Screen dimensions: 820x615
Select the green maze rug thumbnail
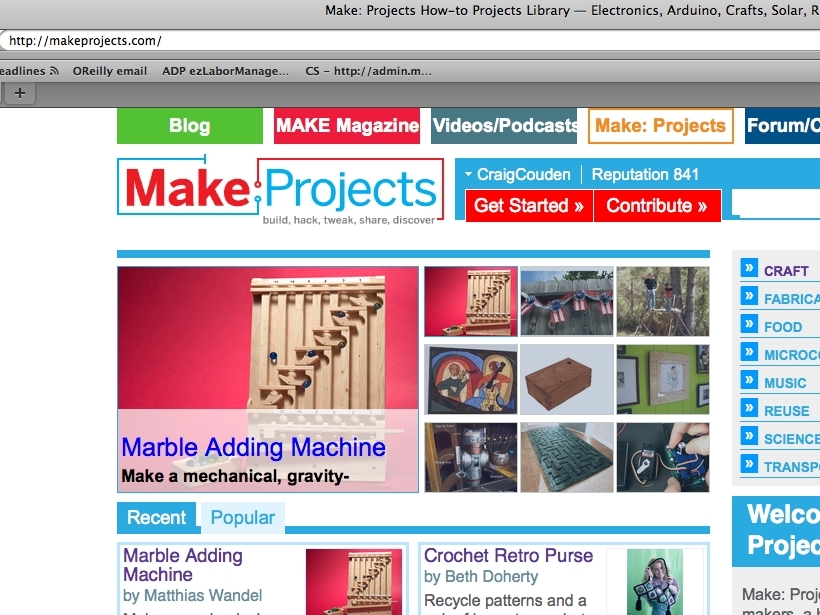point(567,458)
